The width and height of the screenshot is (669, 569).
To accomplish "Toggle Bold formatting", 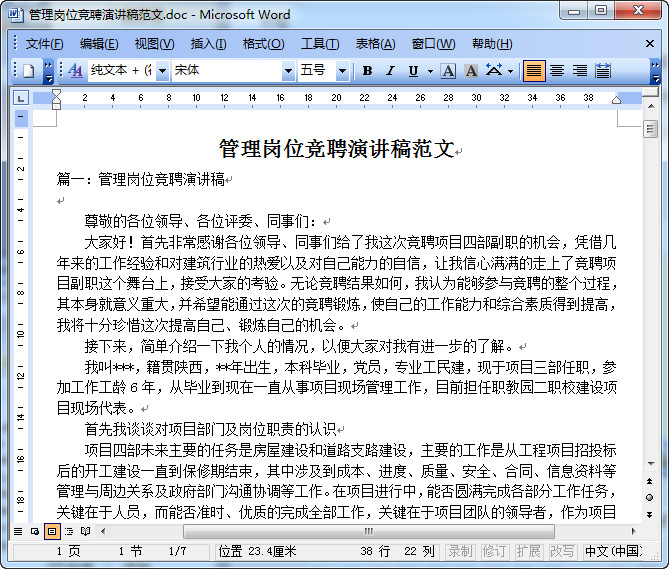I will pos(367,71).
